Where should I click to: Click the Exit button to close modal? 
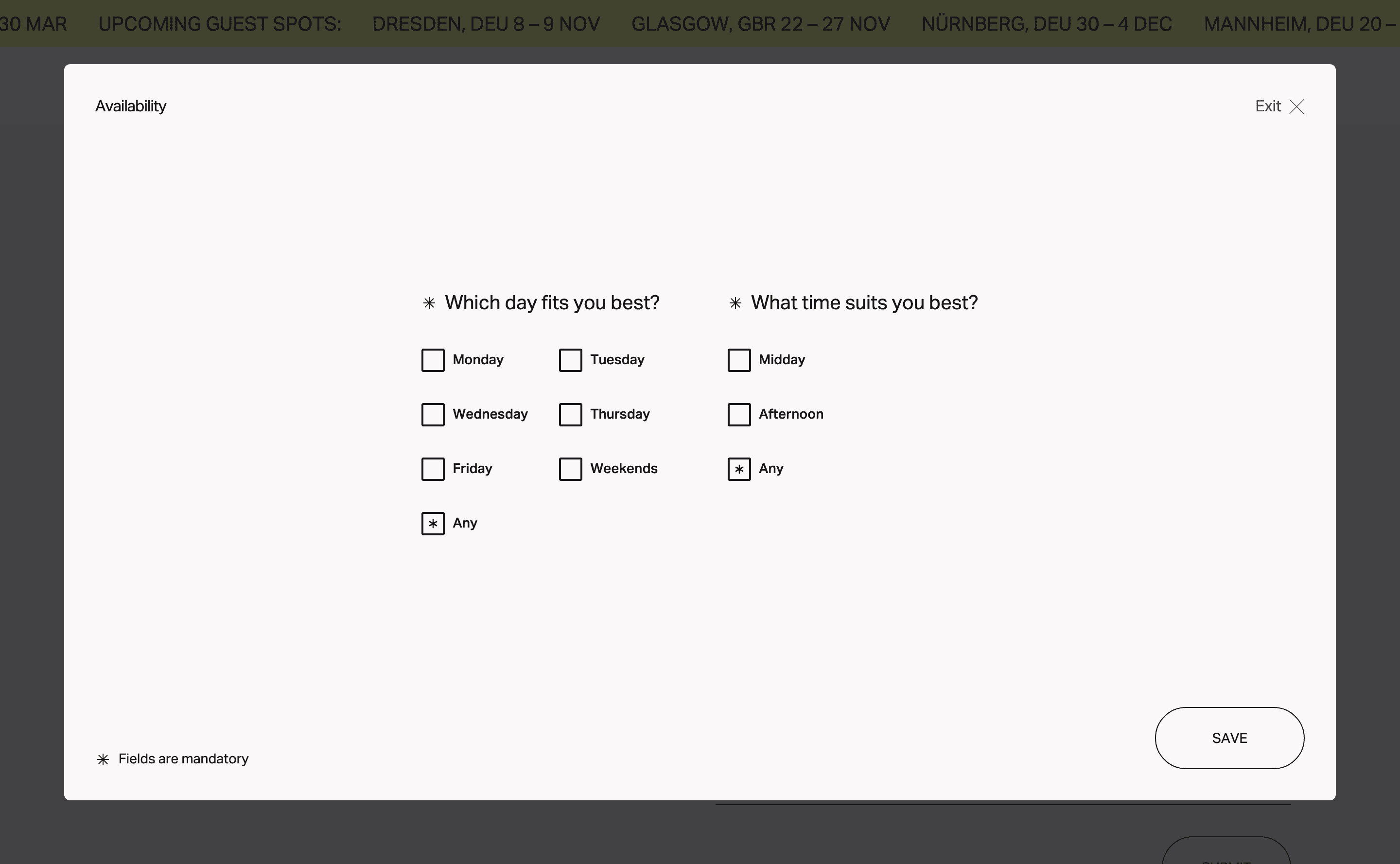1280,106
